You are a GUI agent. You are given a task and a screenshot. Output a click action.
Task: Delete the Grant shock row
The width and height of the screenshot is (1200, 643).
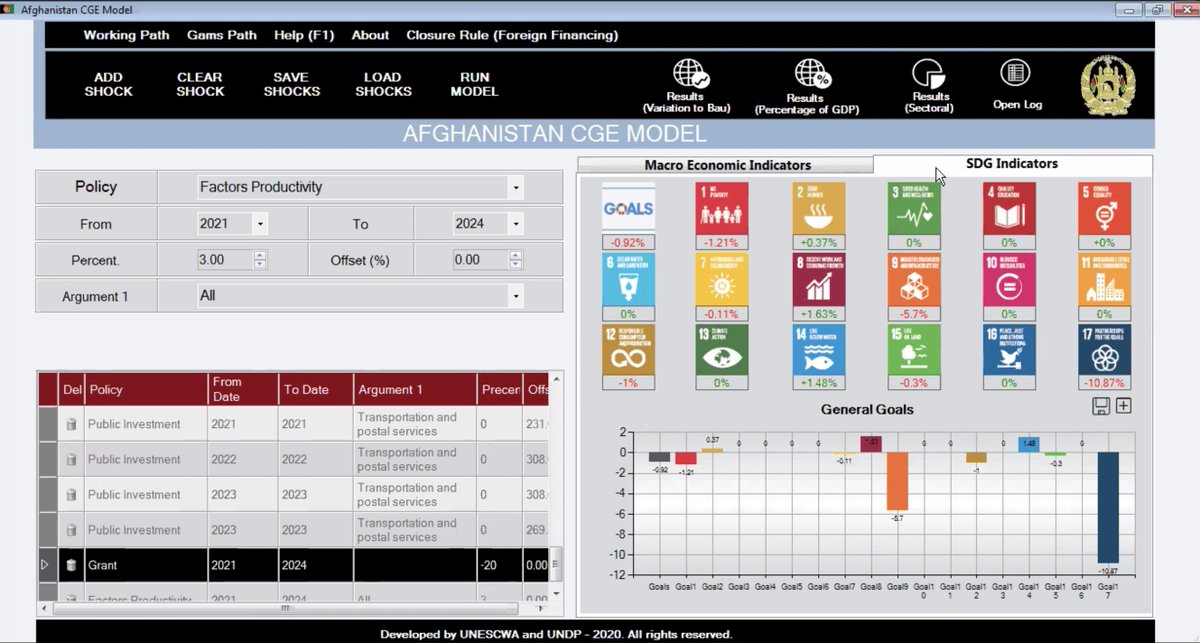[x=71, y=565]
